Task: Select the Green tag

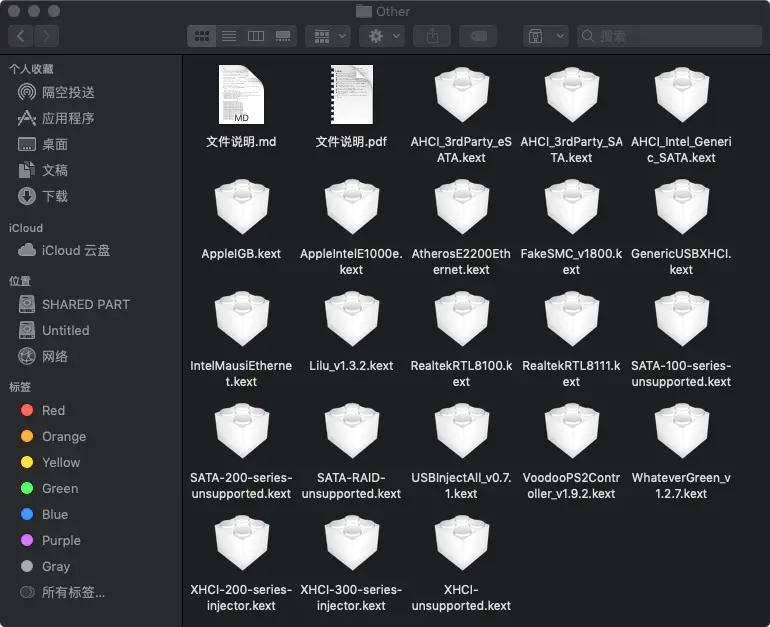Action: [x=50, y=489]
